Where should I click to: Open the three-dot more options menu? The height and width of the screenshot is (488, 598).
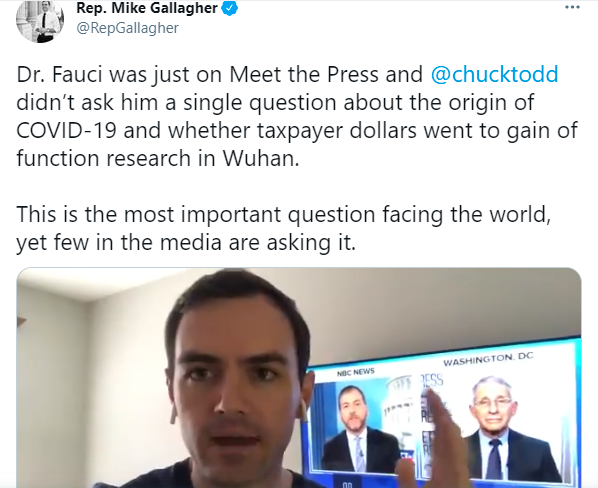(572, 7)
